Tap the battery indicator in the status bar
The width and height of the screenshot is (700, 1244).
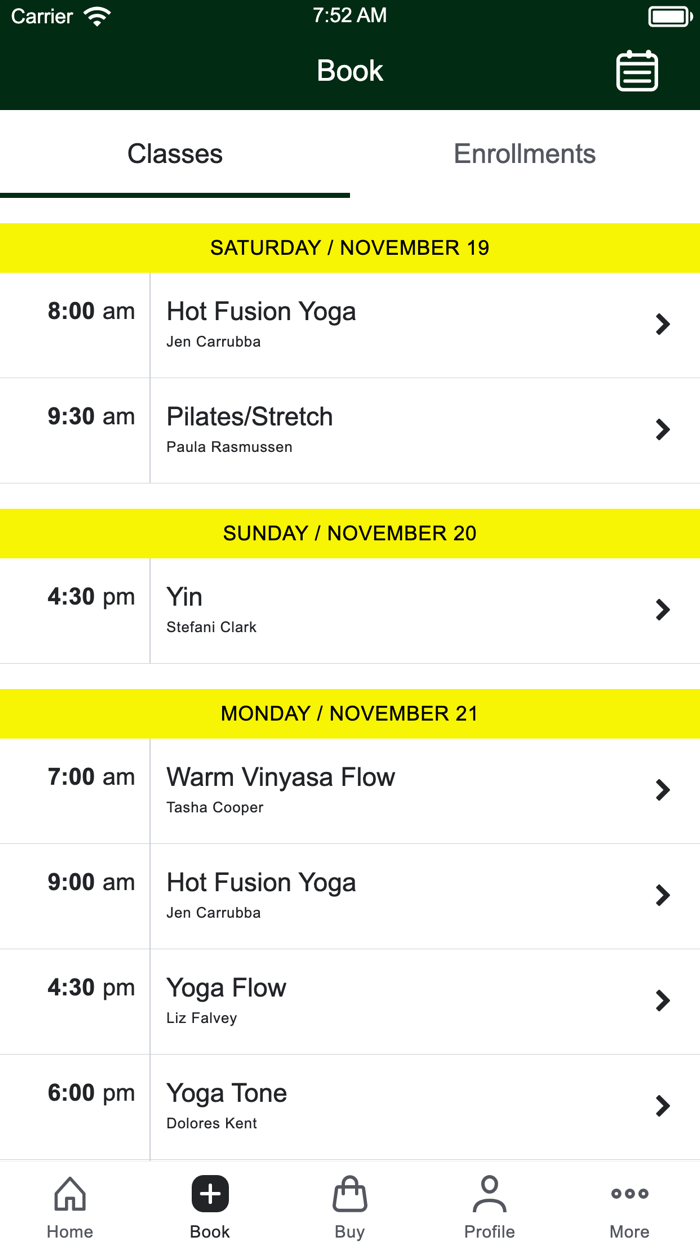668,15
